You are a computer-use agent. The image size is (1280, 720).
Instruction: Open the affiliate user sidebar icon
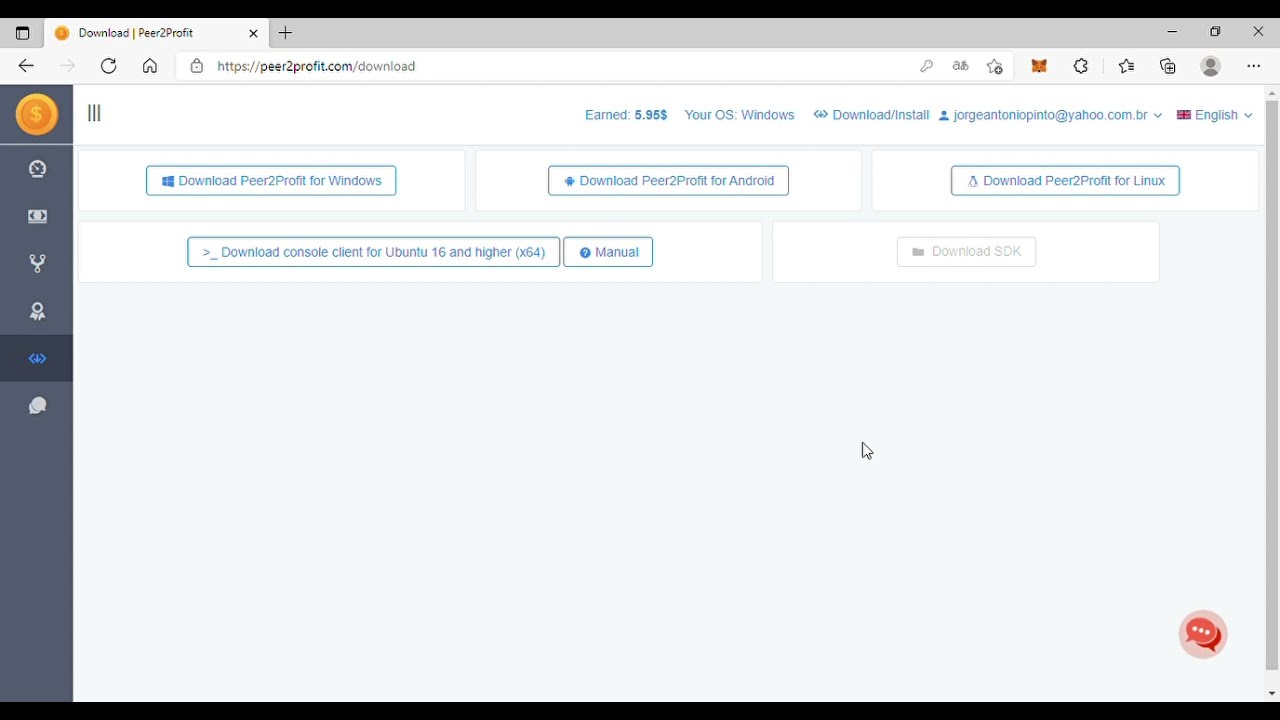click(37, 311)
